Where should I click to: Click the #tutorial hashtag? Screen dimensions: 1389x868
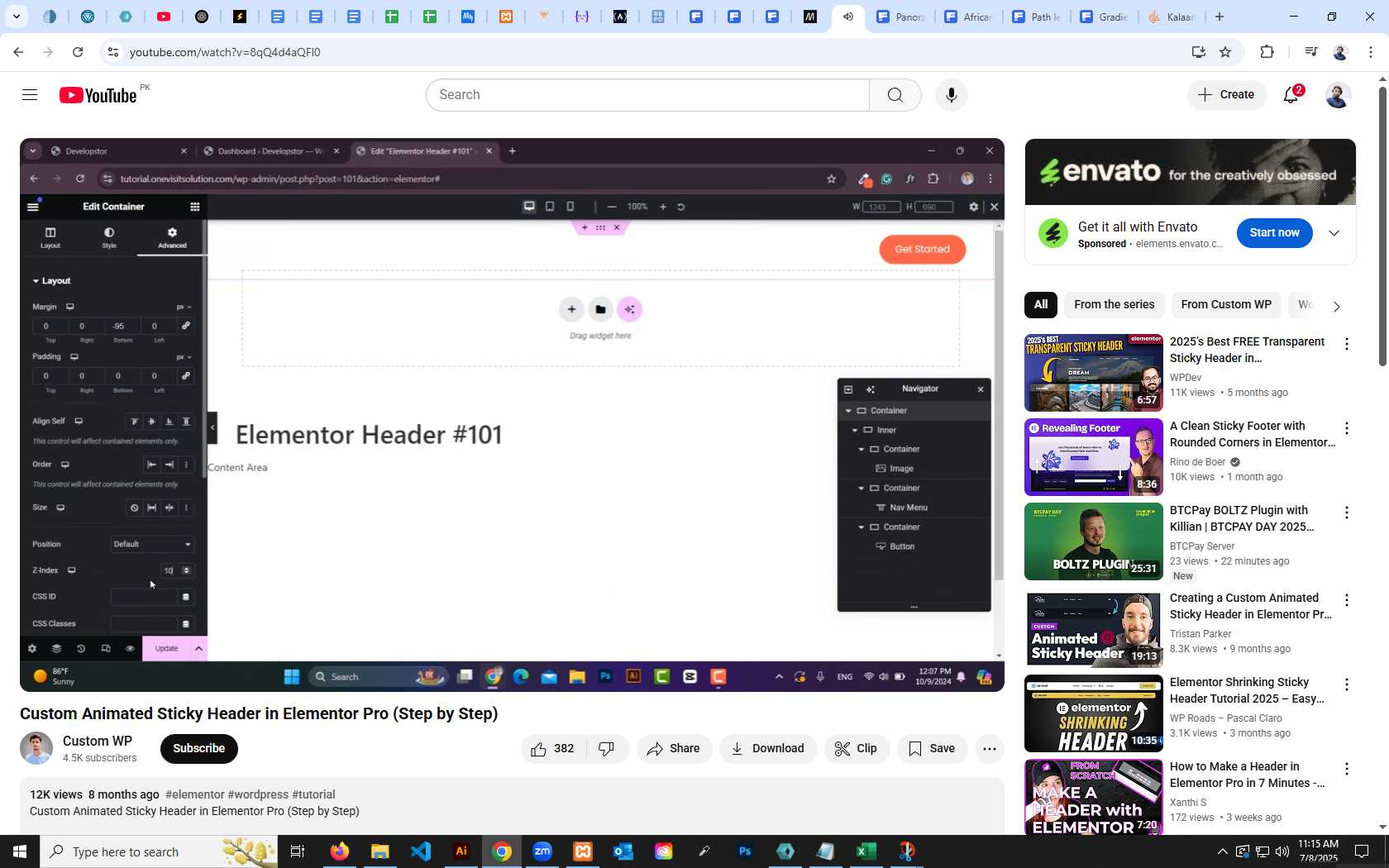(313, 794)
